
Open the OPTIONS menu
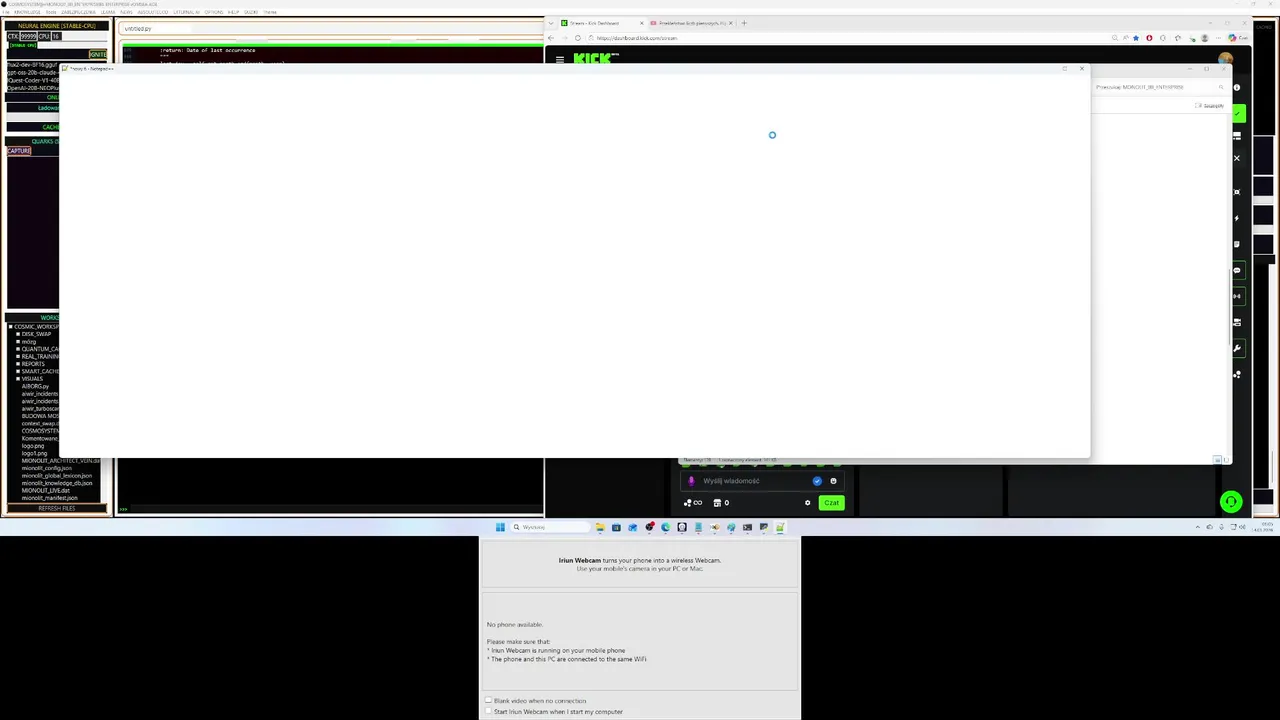tap(214, 12)
